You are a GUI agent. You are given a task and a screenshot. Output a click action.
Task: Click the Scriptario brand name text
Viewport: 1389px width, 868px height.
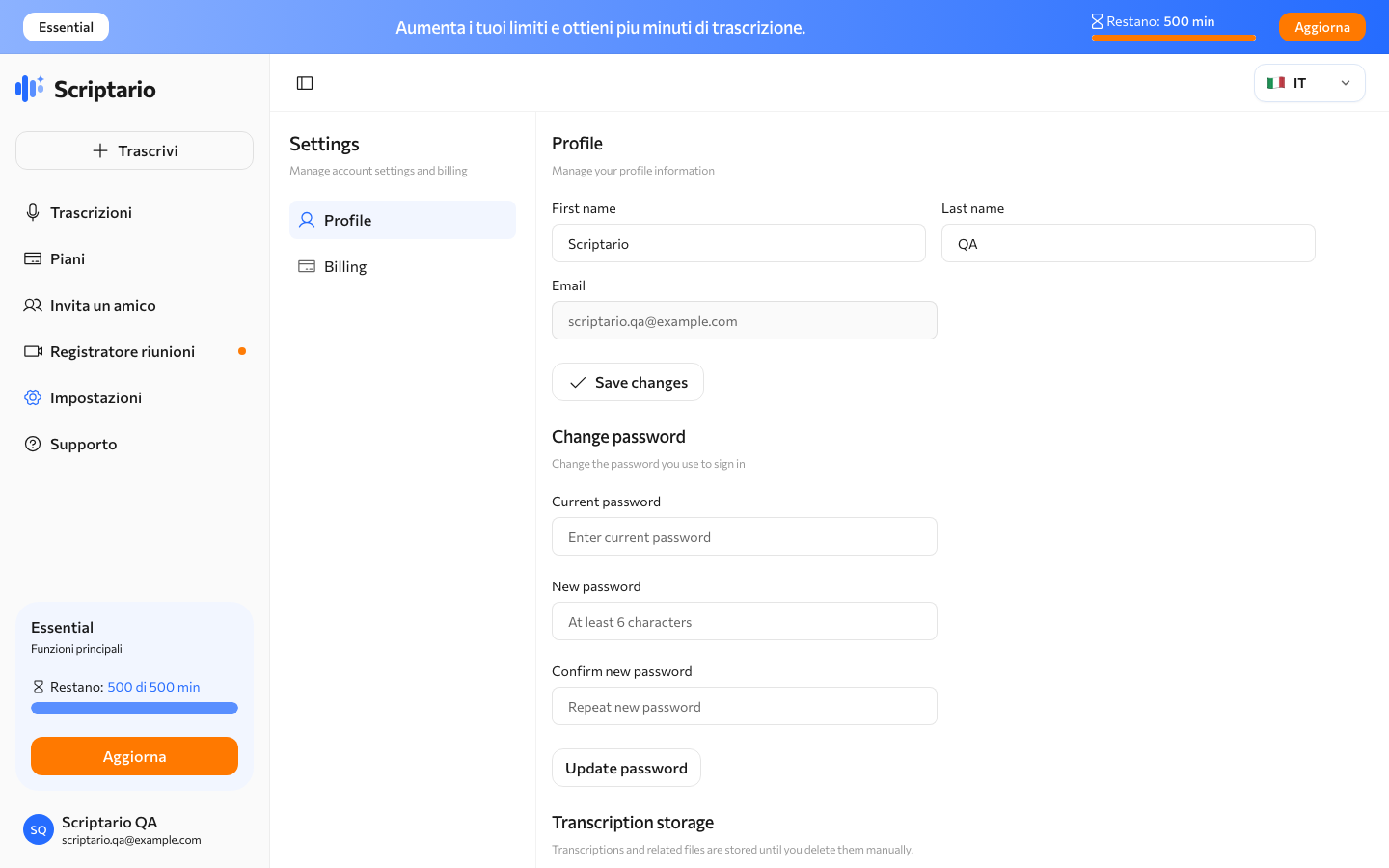coord(105,89)
